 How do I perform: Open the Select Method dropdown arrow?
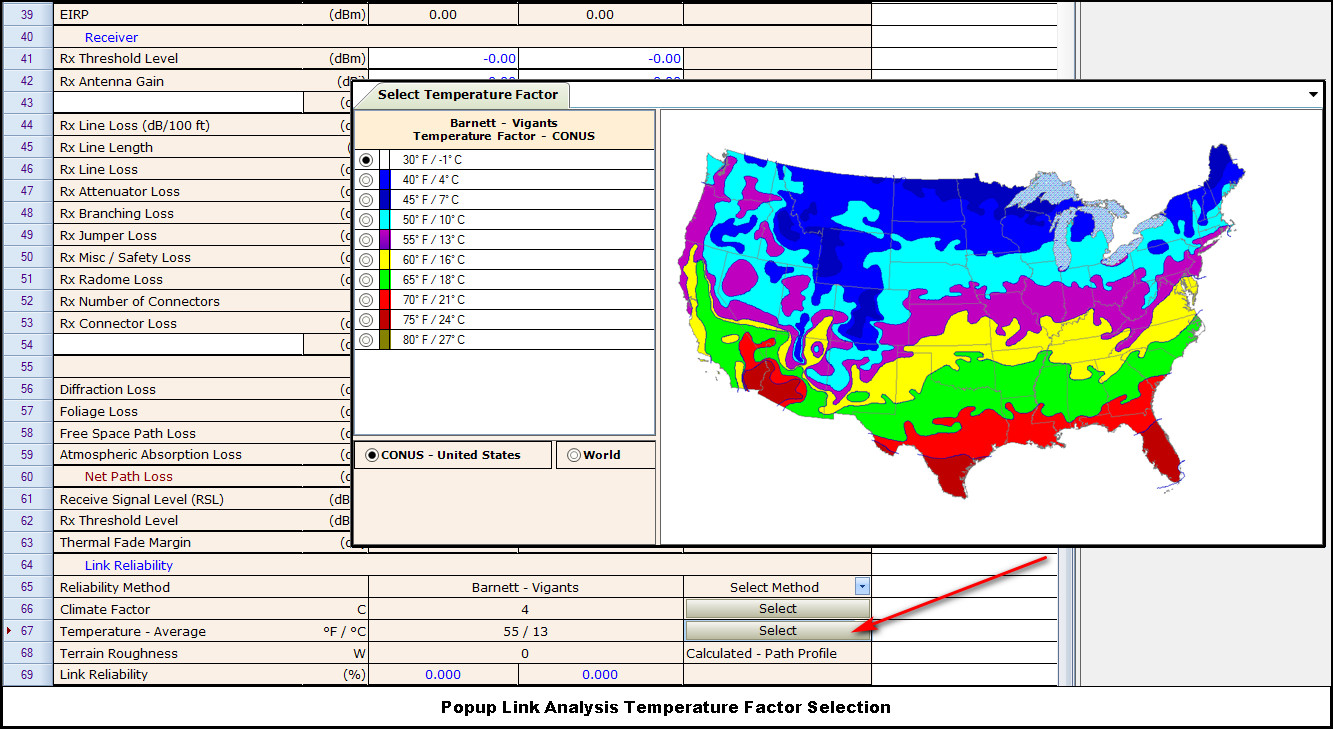pos(862,587)
